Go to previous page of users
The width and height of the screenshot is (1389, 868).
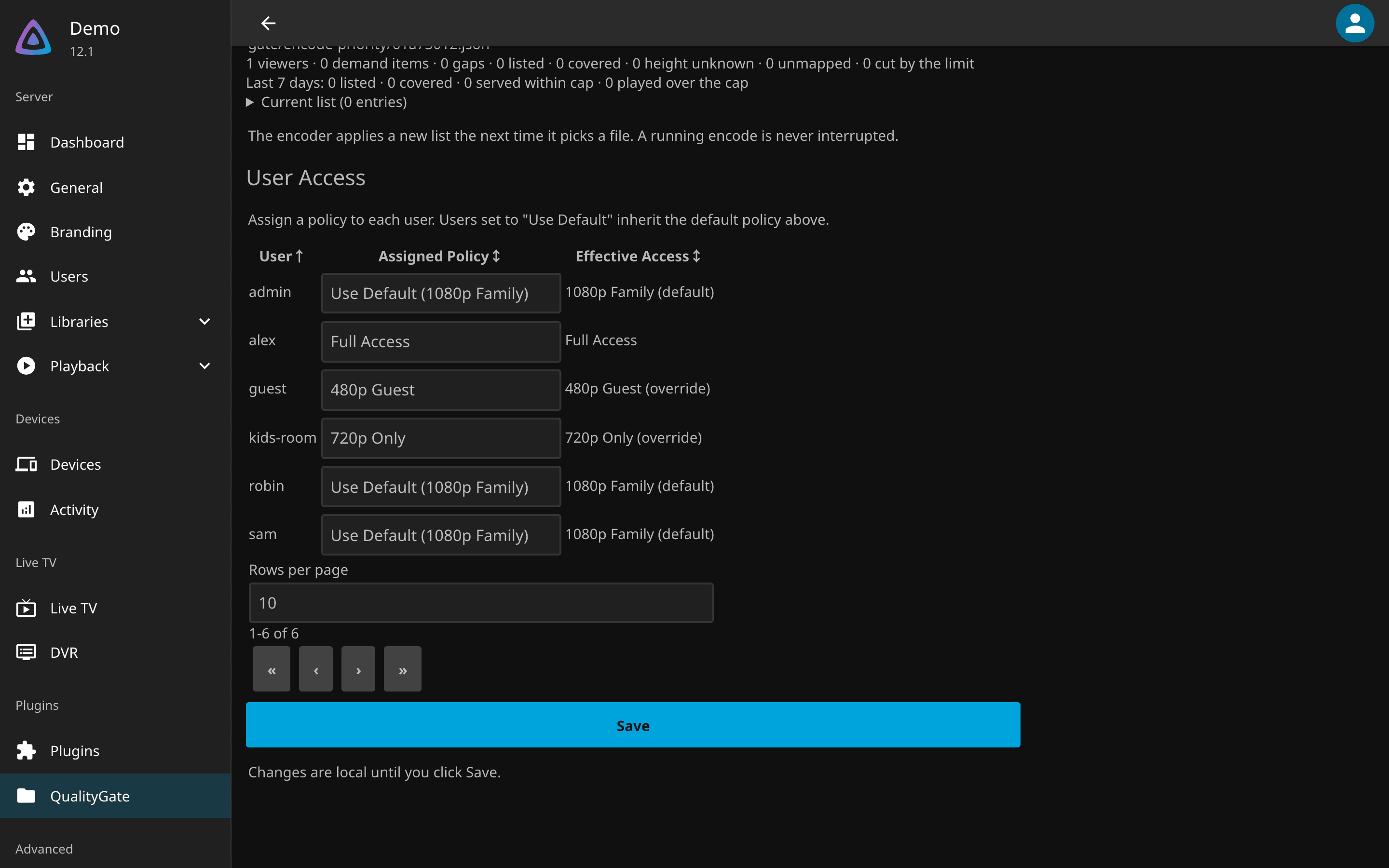(x=316, y=669)
